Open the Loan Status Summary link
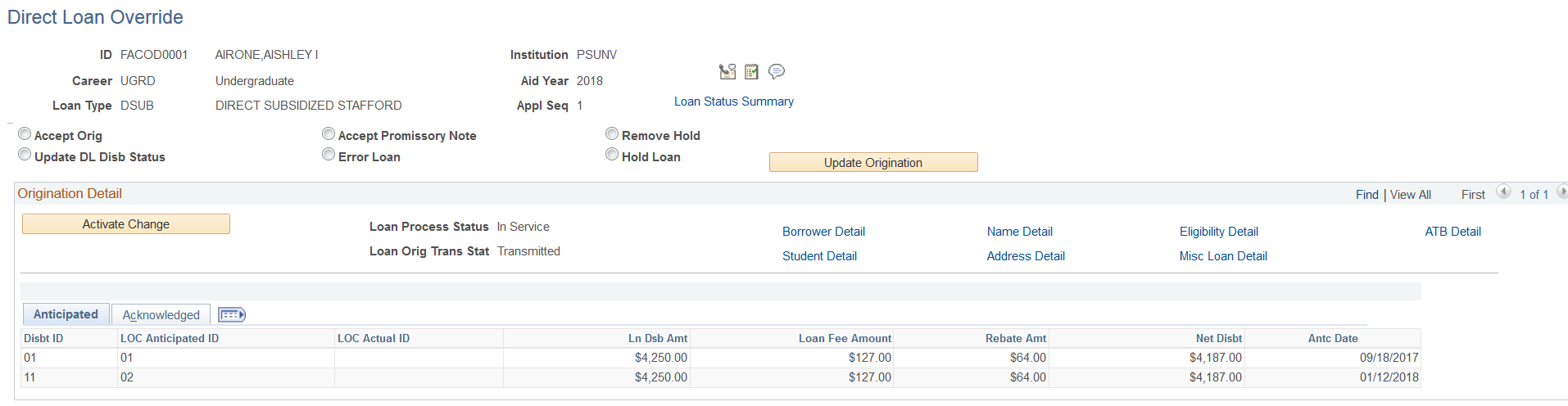 [x=734, y=101]
